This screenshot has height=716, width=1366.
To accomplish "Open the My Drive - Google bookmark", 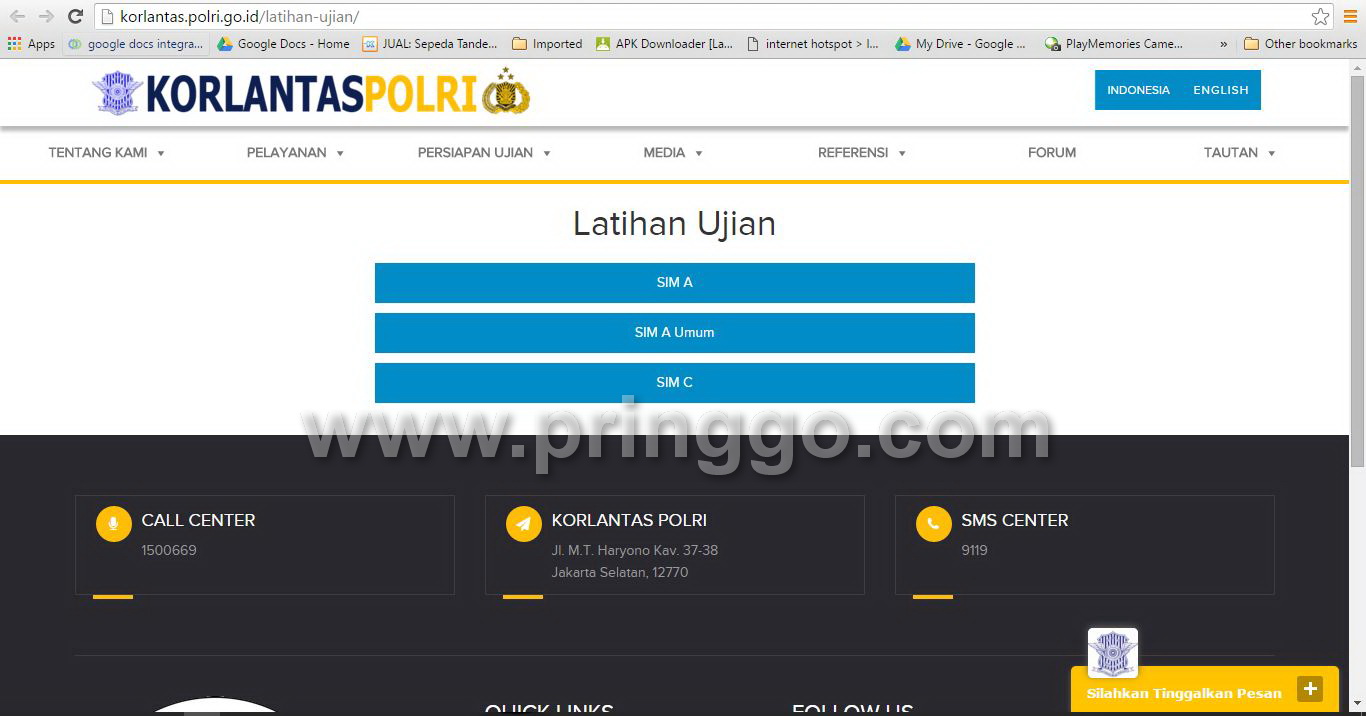I will (960, 44).
